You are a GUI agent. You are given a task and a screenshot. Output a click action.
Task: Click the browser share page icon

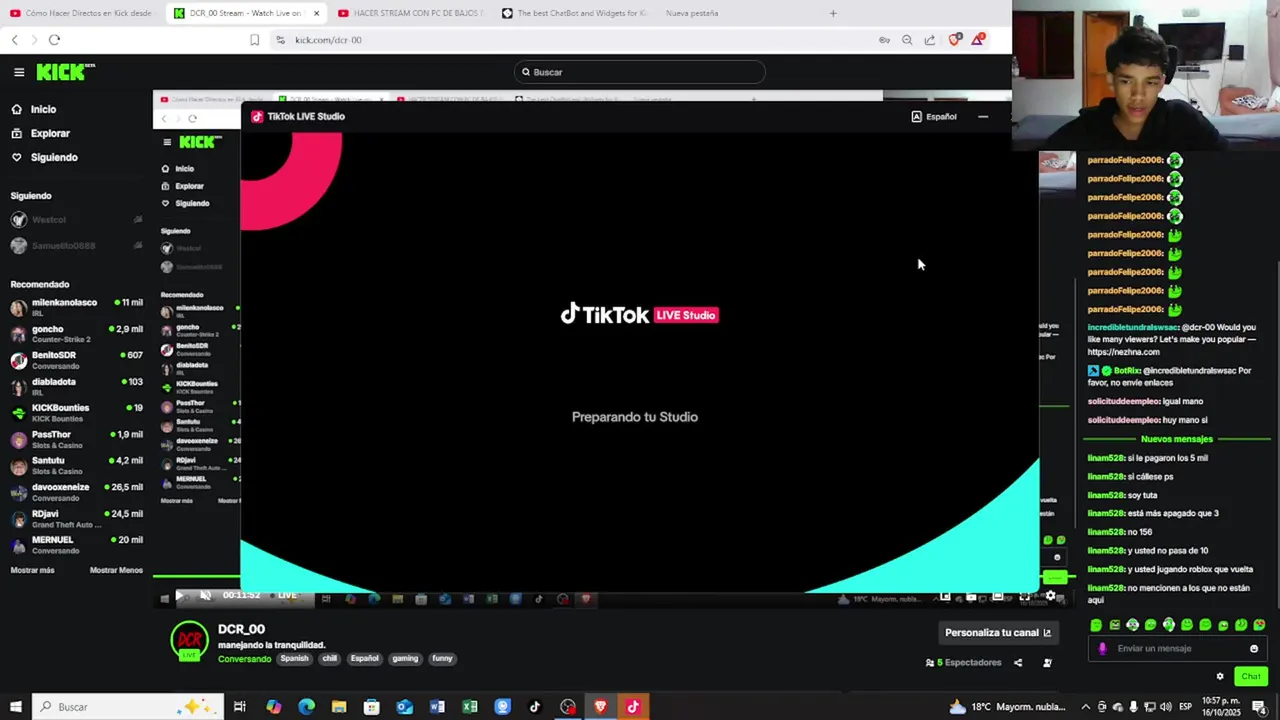930,40
